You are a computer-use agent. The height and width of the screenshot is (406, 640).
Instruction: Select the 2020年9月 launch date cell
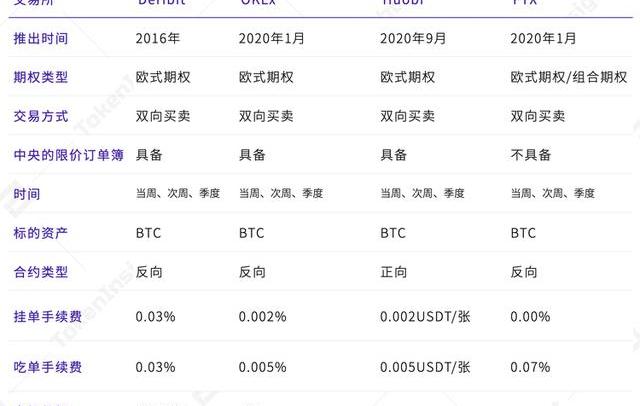click(x=413, y=39)
